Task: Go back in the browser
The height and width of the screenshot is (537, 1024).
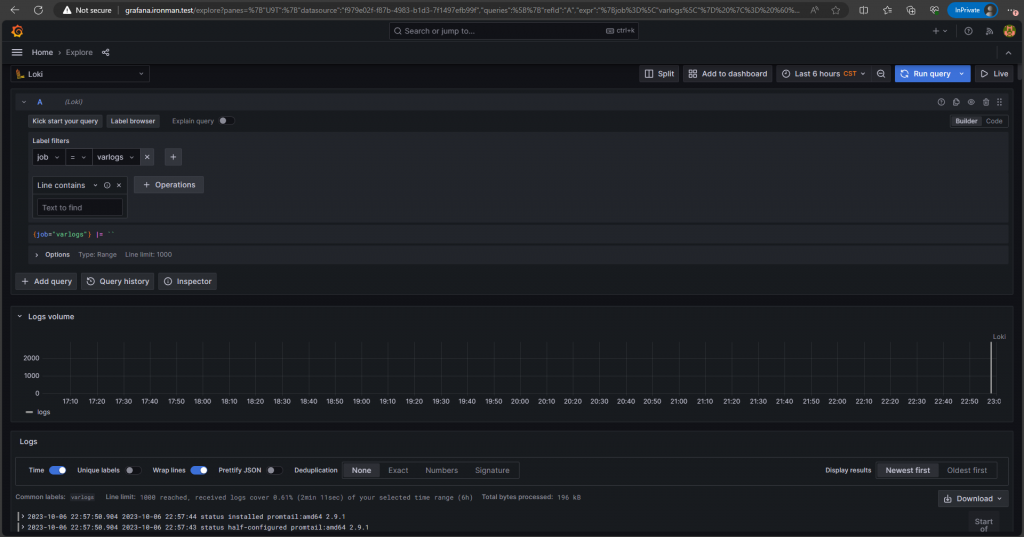Action: pos(14,10)
